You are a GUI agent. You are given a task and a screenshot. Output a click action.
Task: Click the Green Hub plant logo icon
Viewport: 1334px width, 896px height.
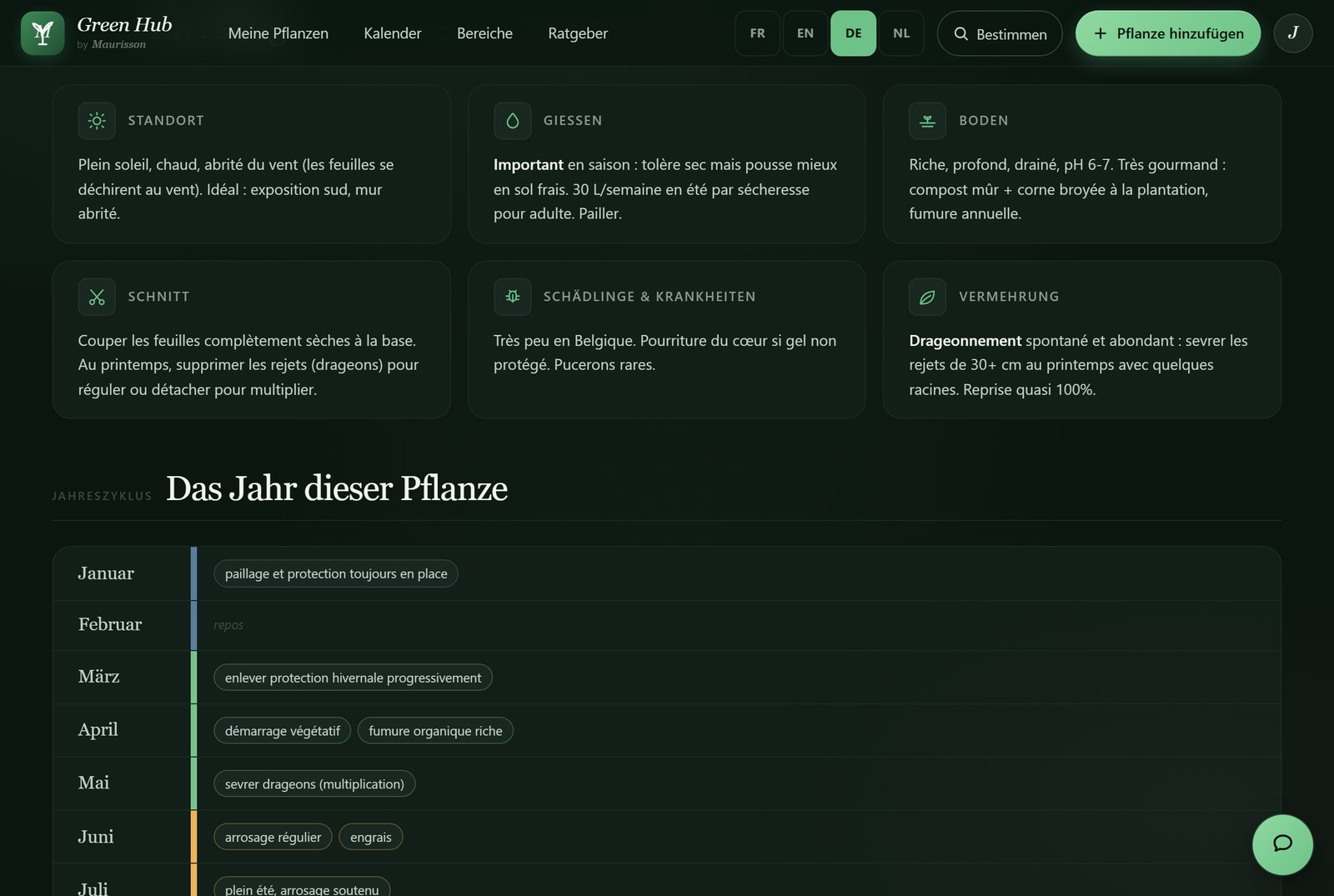[43, 33]
